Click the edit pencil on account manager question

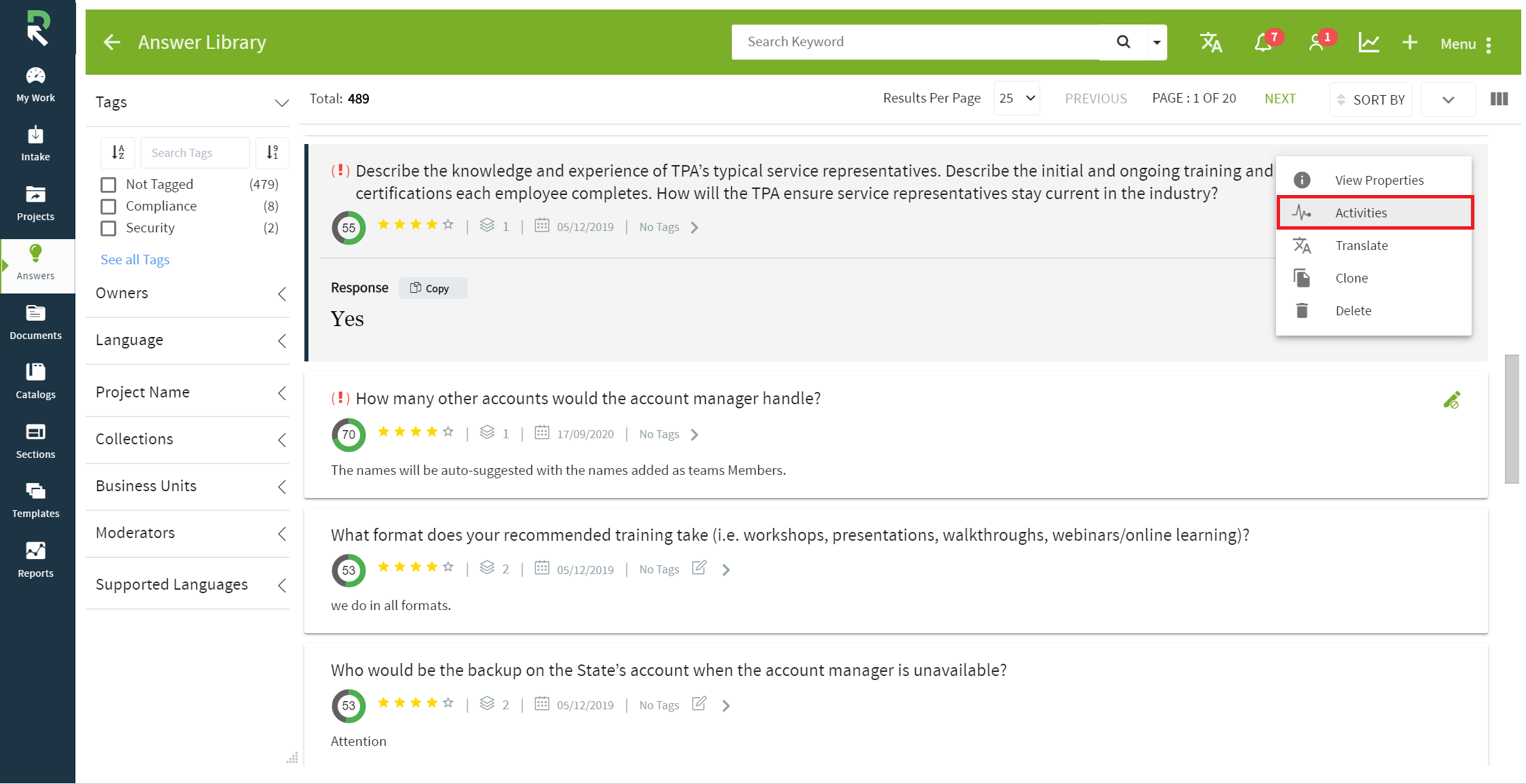click(1452, 400)
